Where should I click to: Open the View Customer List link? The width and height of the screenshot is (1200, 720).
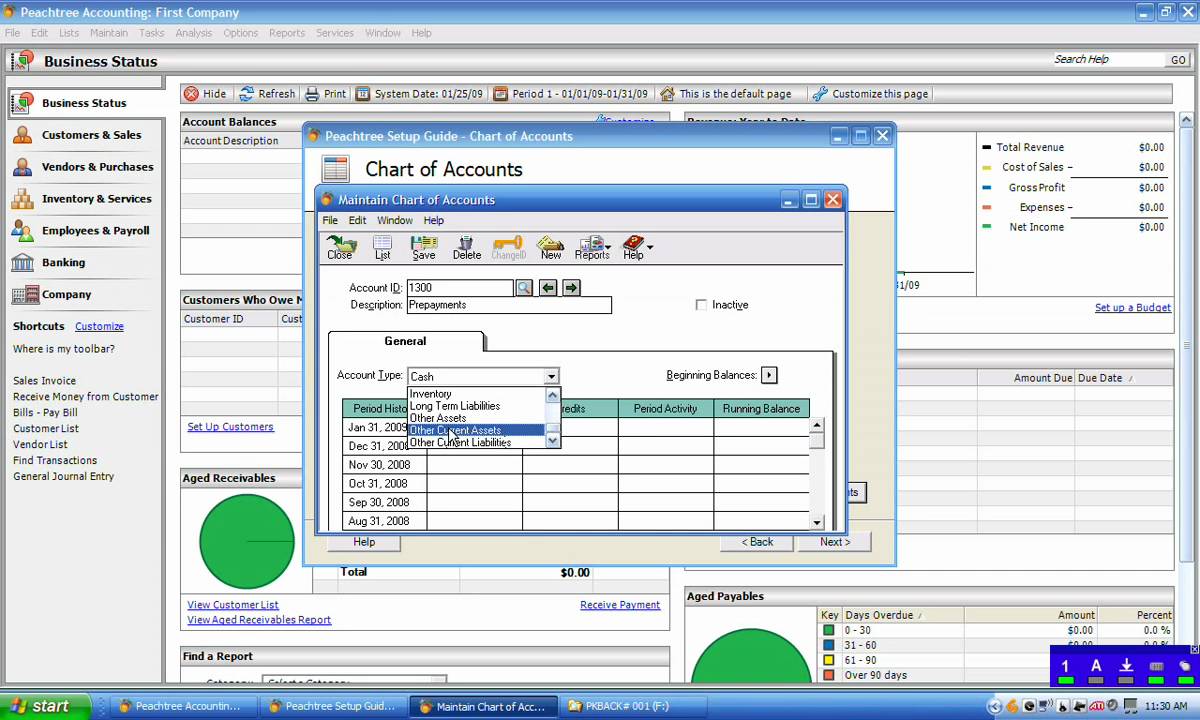233,605
